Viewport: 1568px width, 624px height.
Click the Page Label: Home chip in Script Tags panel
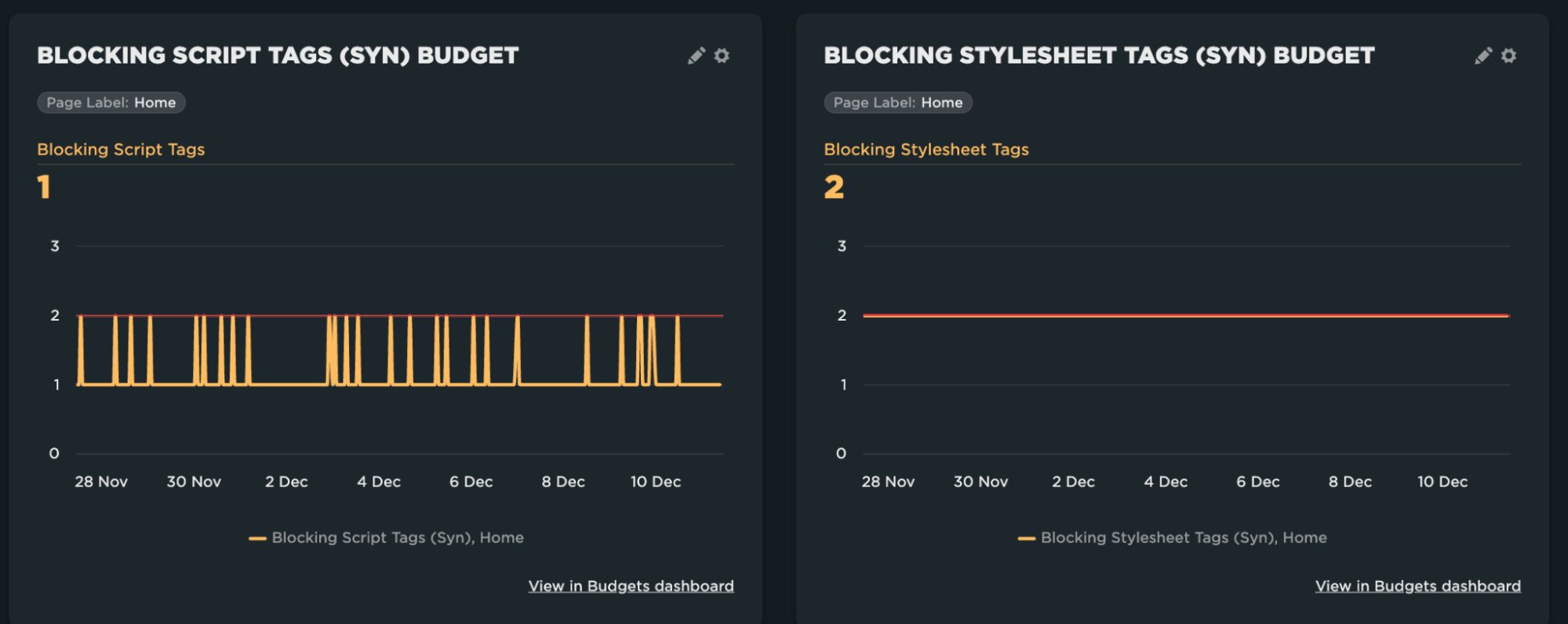coord(111,103)
